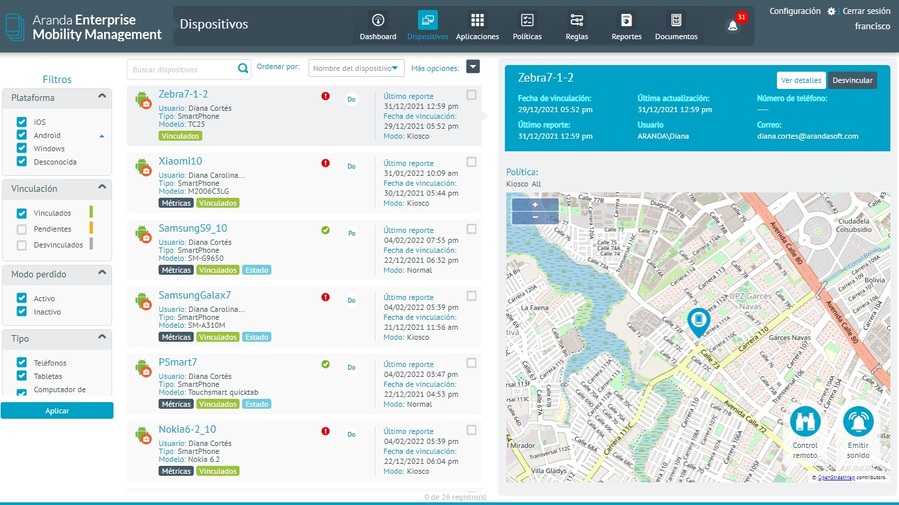Screen dimensions: 899x505
Task: Check the Desvinculados filter
Action: [22, 245]
